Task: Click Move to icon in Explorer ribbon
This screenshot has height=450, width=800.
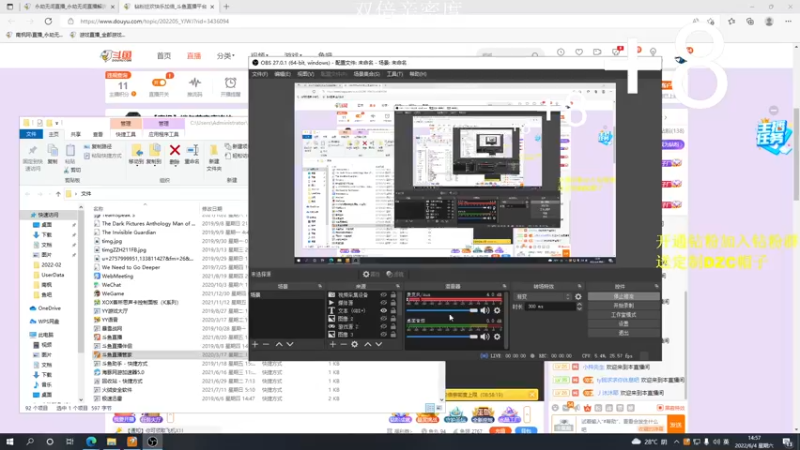Action: coord(136,150)
